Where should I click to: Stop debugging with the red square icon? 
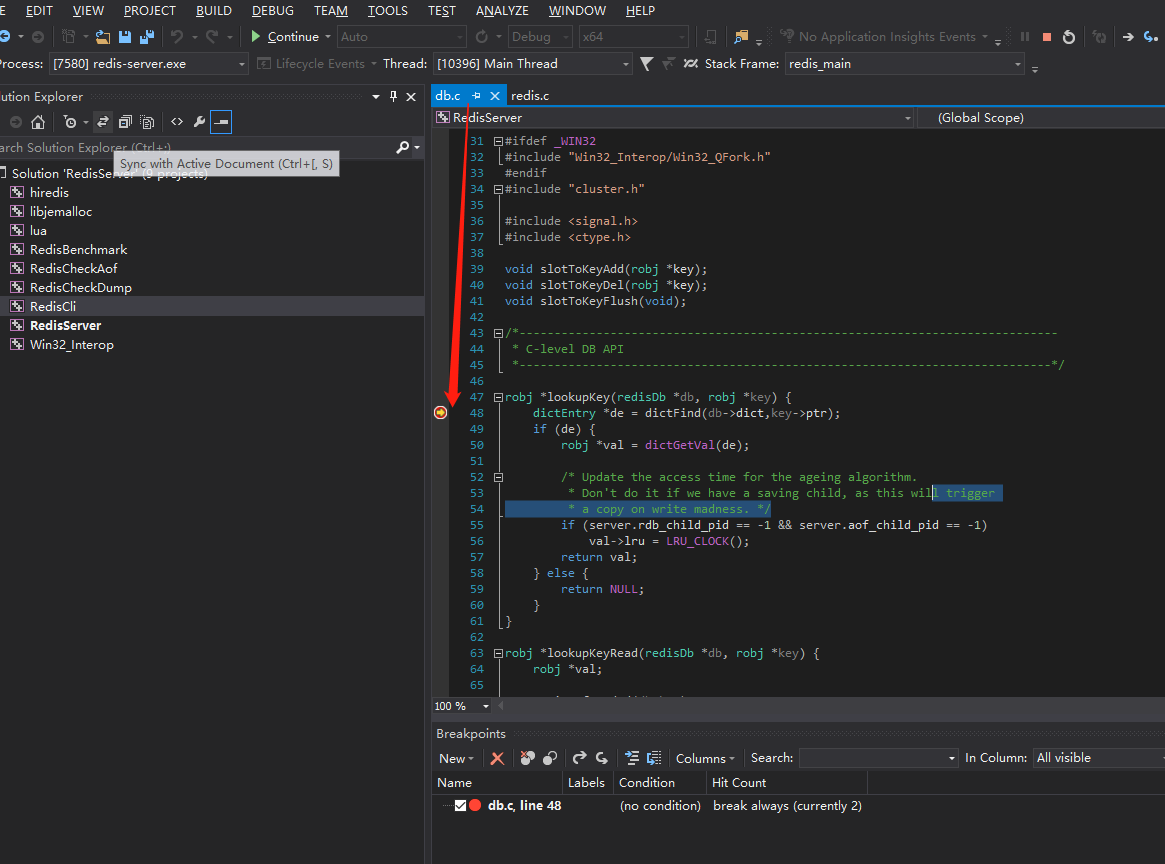pyautogui.click(x=1046, y=36)
